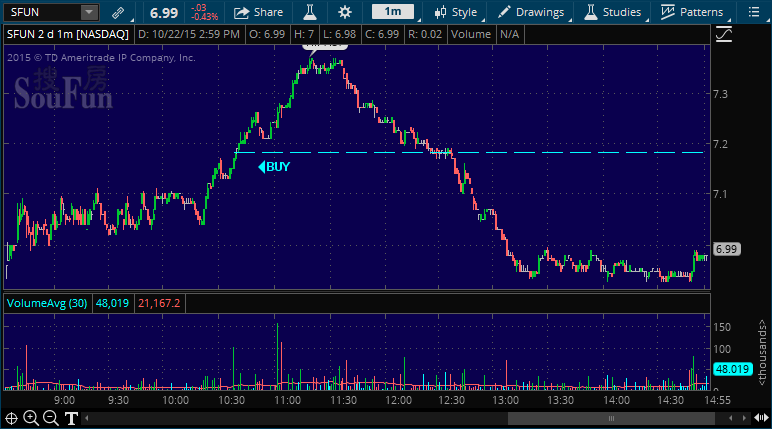Image resolution: width=772 pixels, height=429 pixels.
Task: Click the zoom in magnifier
Action: click(32, 418)
